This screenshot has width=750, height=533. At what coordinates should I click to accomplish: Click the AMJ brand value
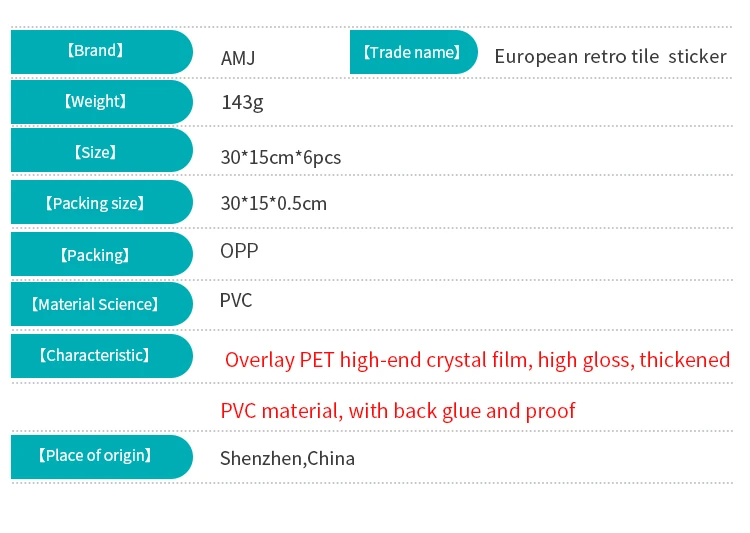tap(238, 58)
